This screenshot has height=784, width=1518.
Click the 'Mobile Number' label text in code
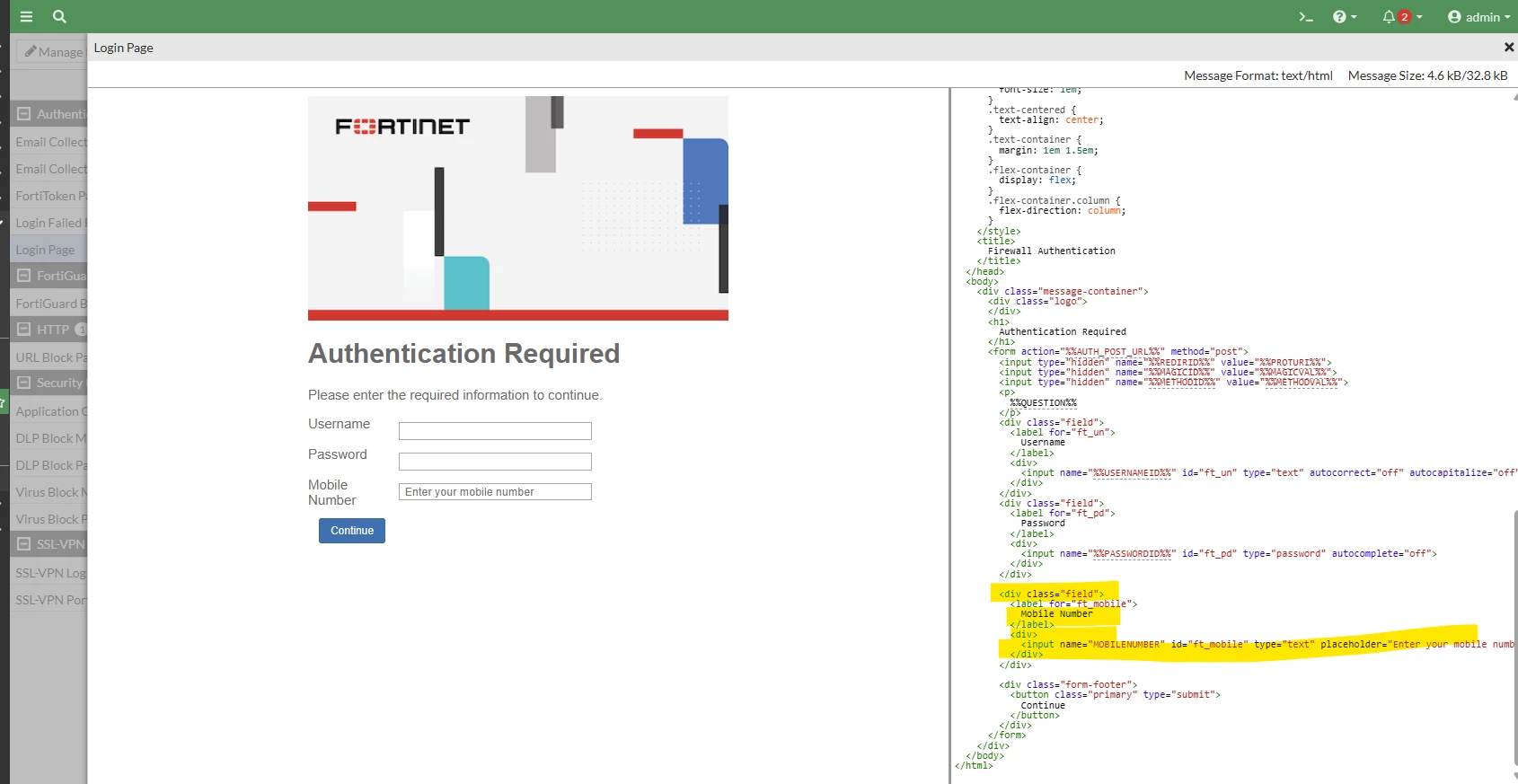[x=1056, y=614]
